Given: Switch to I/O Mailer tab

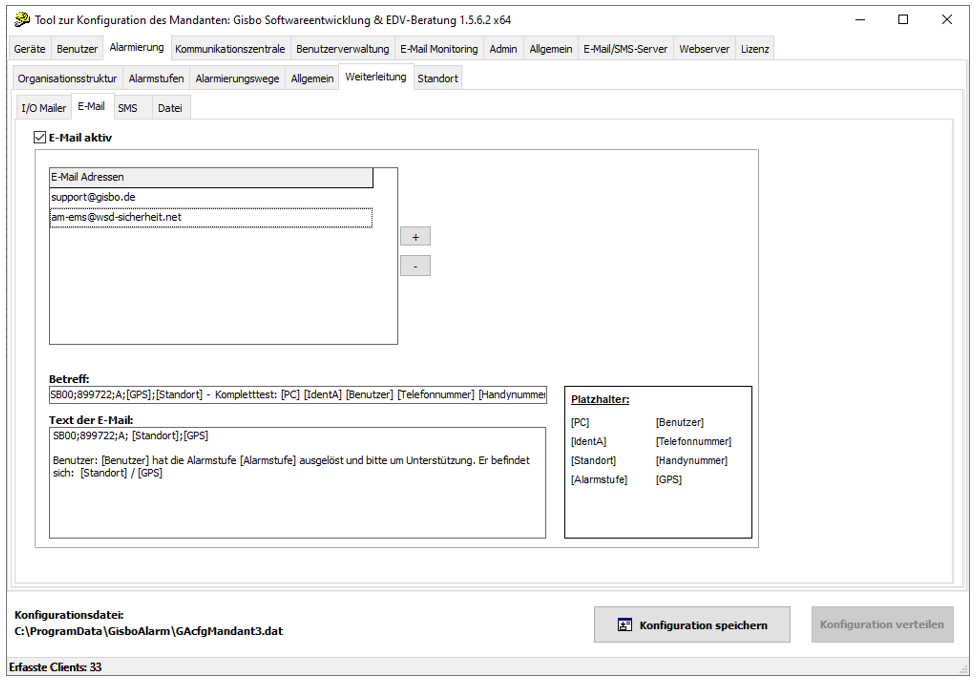Looking at the screenshot, I should pos(44,108).
